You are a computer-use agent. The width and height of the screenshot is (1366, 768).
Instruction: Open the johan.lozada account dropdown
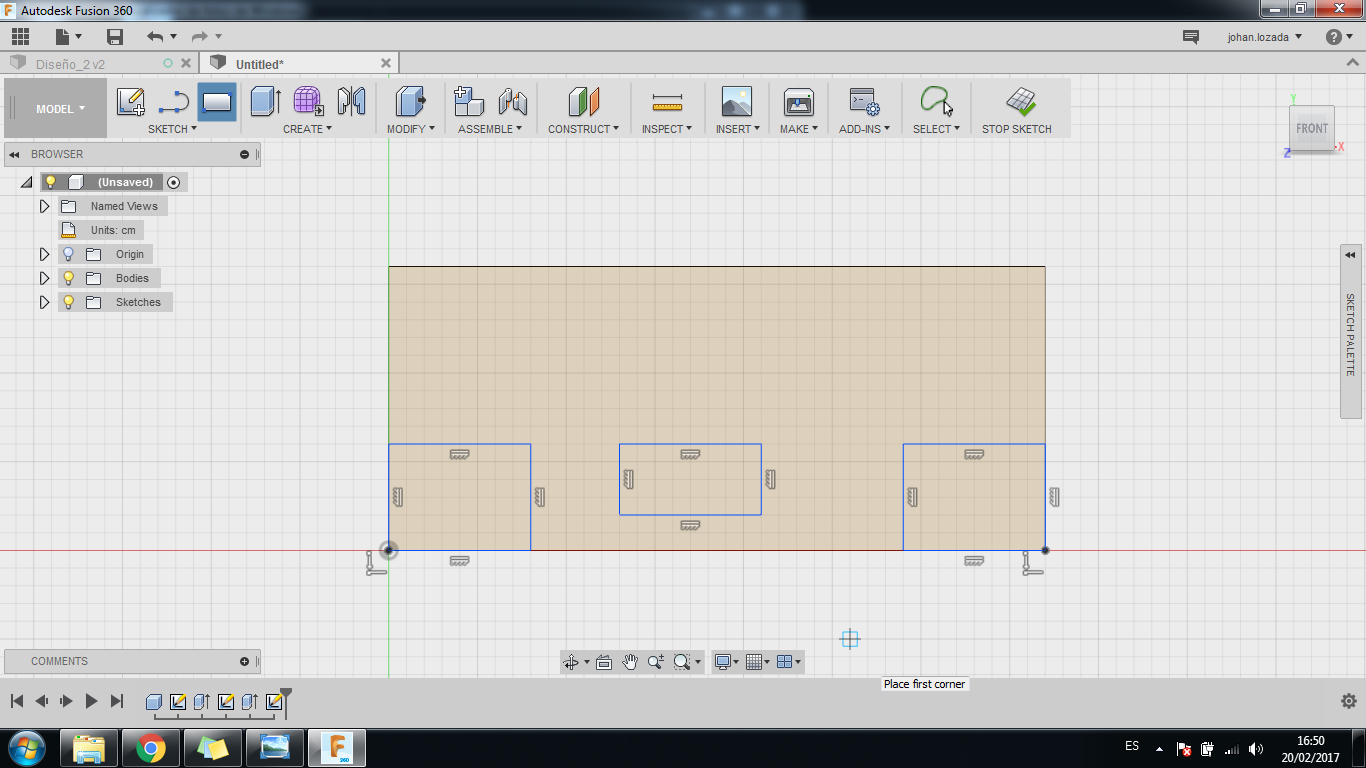pyautogui.click(x=1265, y=37)
